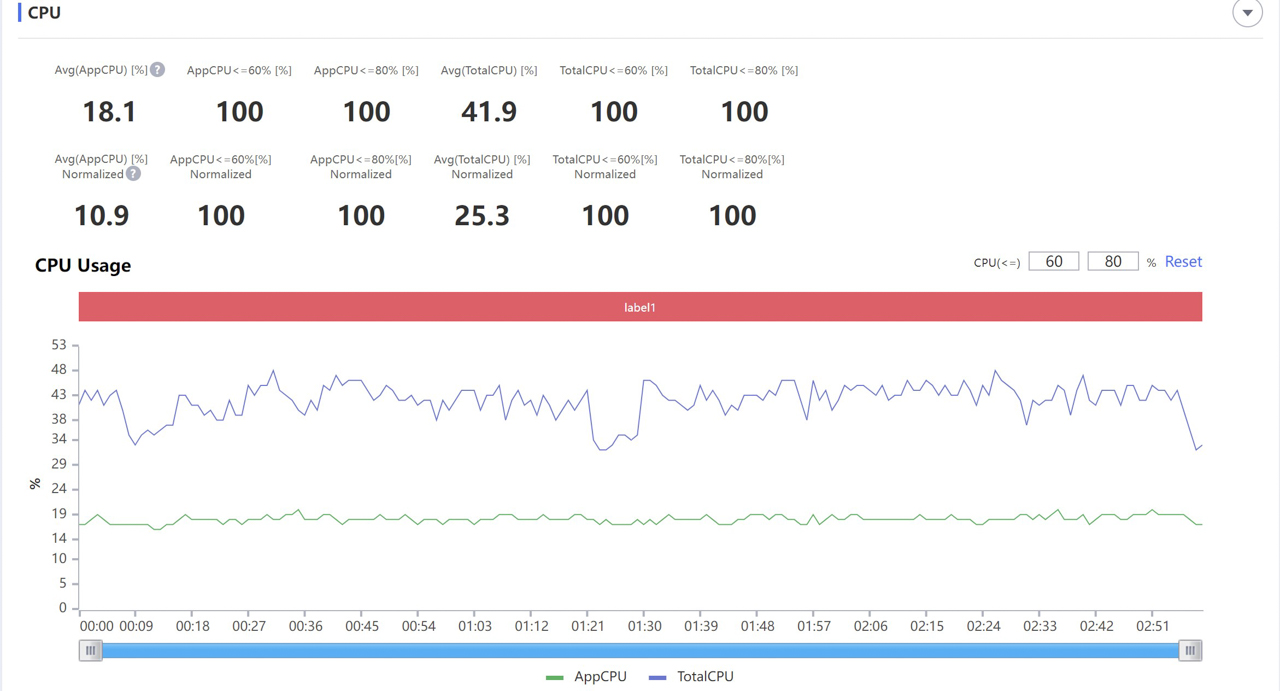
Task: Click the CPU Usage chart title
Action: point(83,266)
